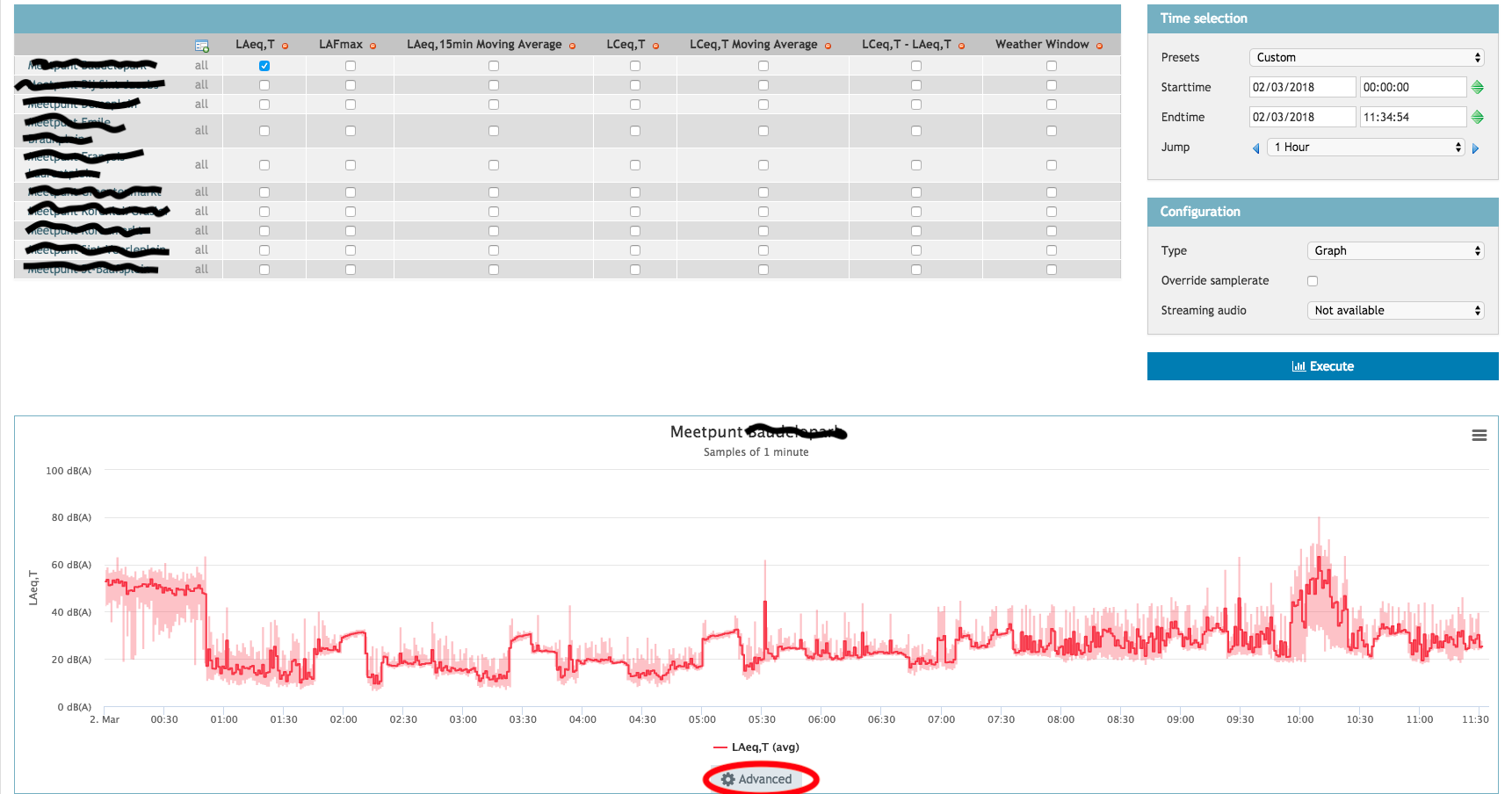
Task: Open the Type dropdown showing Graph
Action: (x=1395, y=250)
